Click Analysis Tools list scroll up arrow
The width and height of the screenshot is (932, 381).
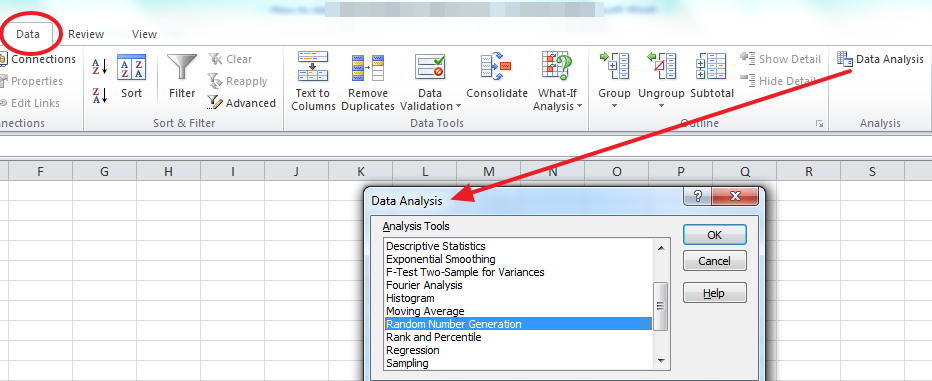click(660, 247)
